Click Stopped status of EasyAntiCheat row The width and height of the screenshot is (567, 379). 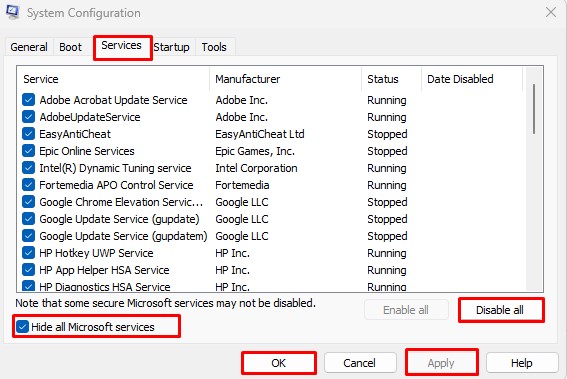[x=387, y=134]
